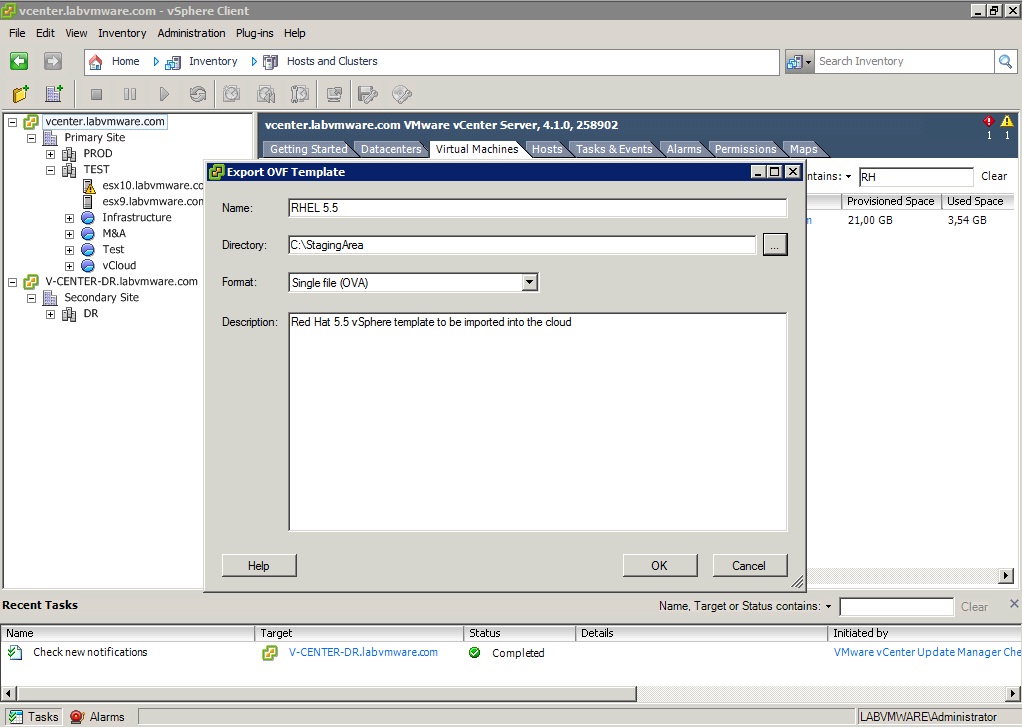Expand the DR cluster node

(50, 314)
